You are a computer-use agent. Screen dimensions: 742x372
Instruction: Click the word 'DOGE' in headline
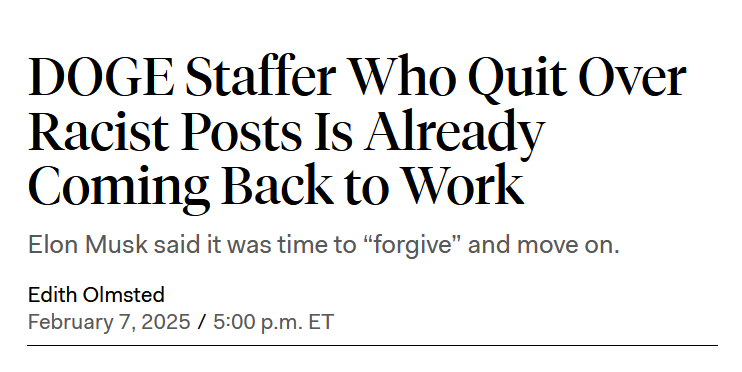click(x=101, y=77)
